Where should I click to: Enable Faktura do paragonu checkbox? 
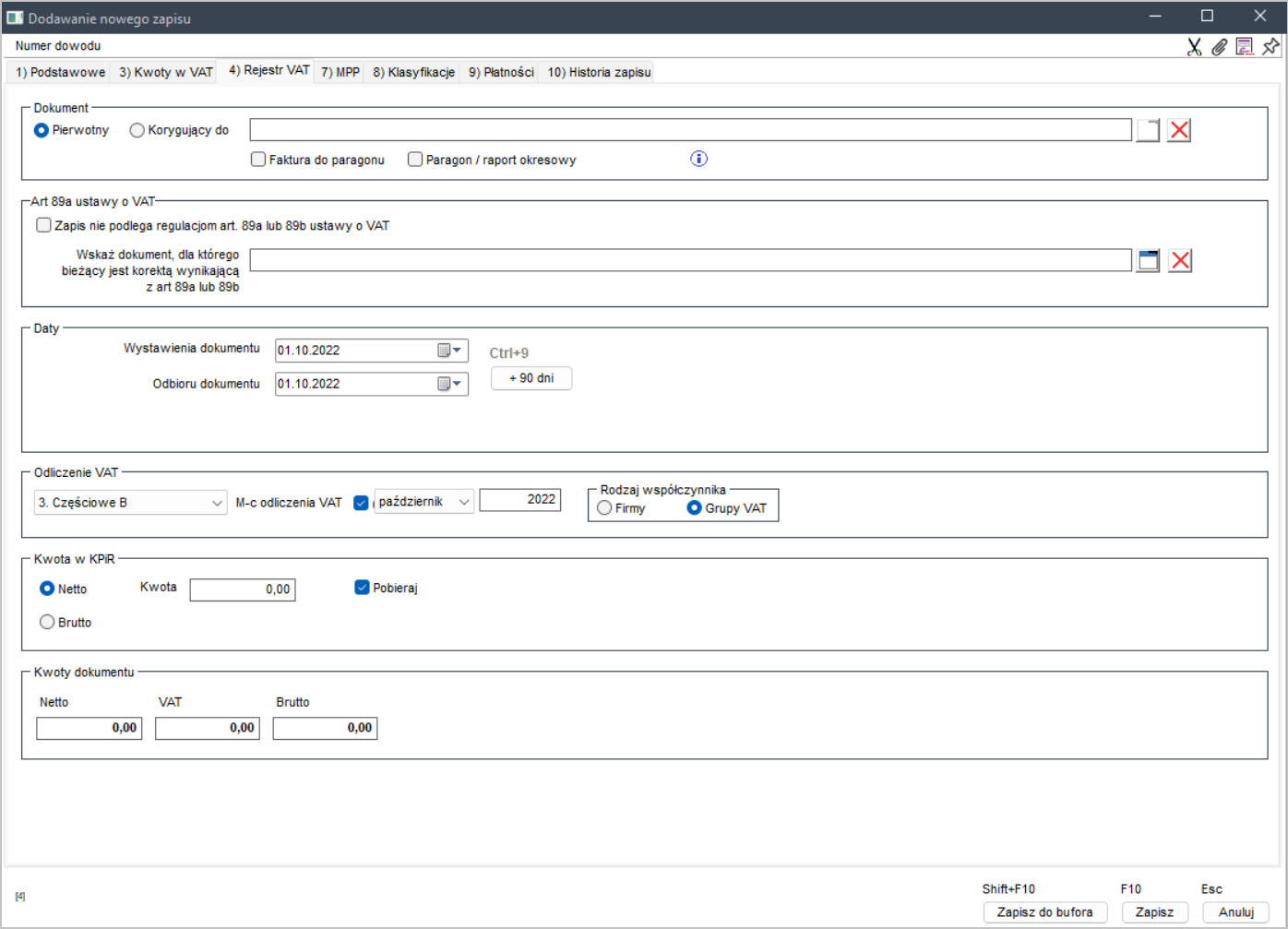[258, 160]
